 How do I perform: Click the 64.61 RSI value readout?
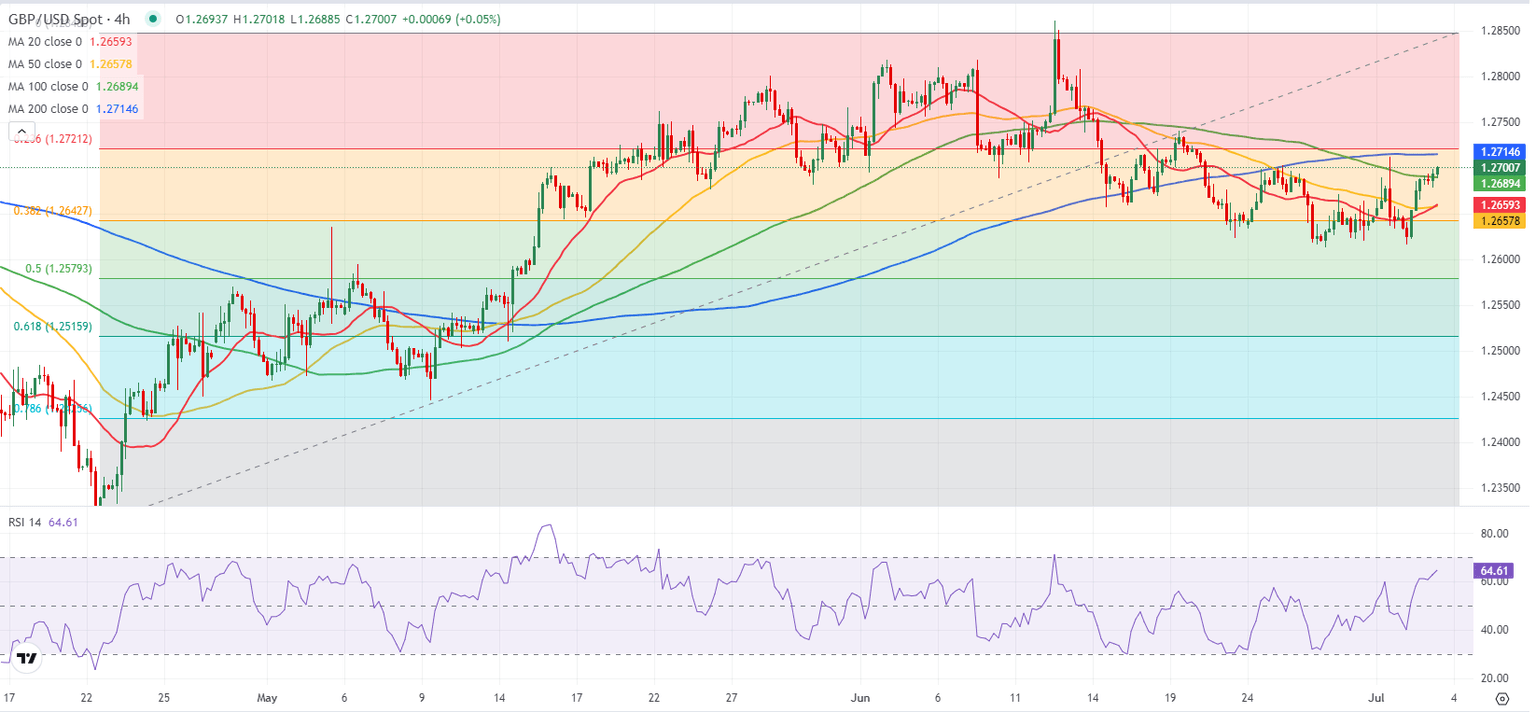[63, 523]
